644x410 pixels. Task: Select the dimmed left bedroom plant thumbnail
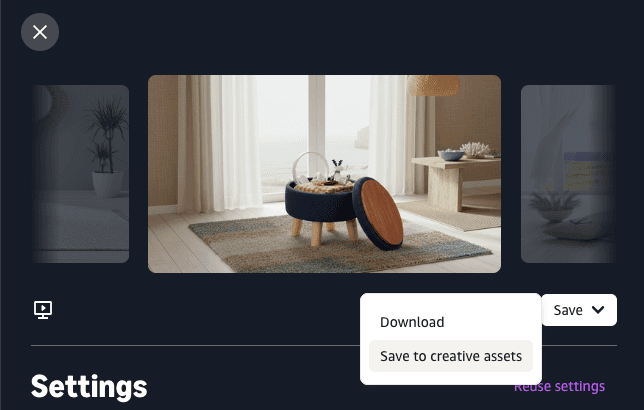(x=80, y=174)
